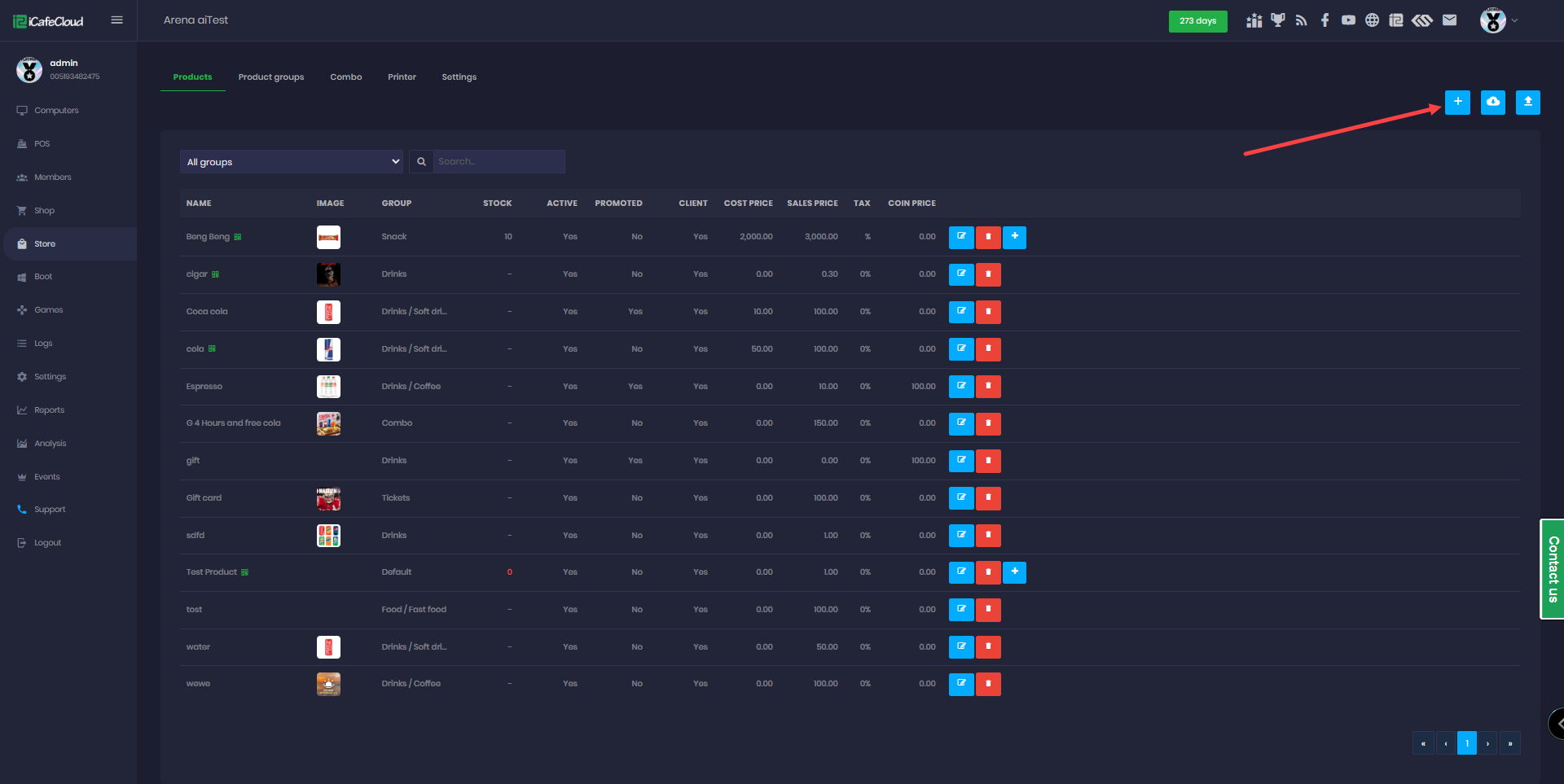Image resolution: width=1564 pixels, height=784 pixels.
Task: Collapse the side panel arrow at right edge
Action: pyautogui.click(x=1557, y=723)
